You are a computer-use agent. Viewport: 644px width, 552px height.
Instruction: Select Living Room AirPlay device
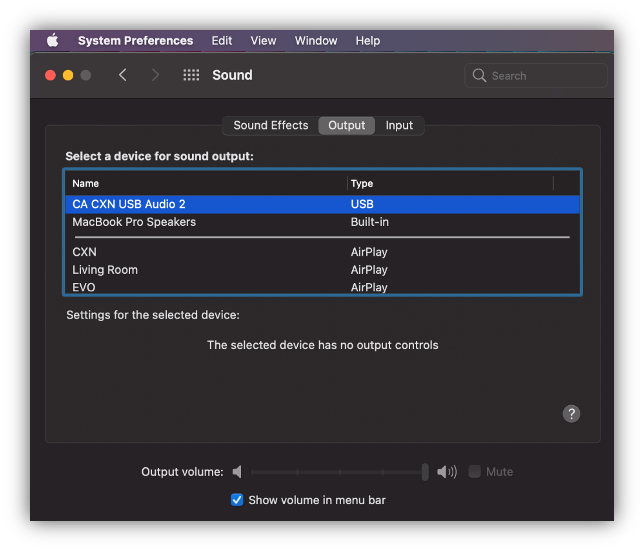(x=105, y=270)
